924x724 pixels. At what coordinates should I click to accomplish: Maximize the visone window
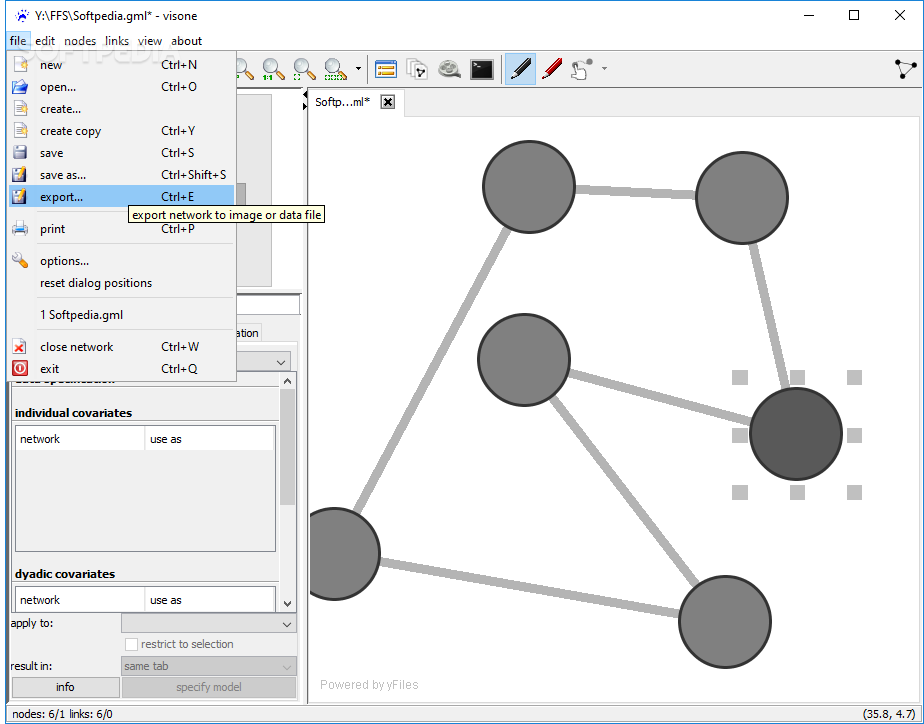coord(854,16)
